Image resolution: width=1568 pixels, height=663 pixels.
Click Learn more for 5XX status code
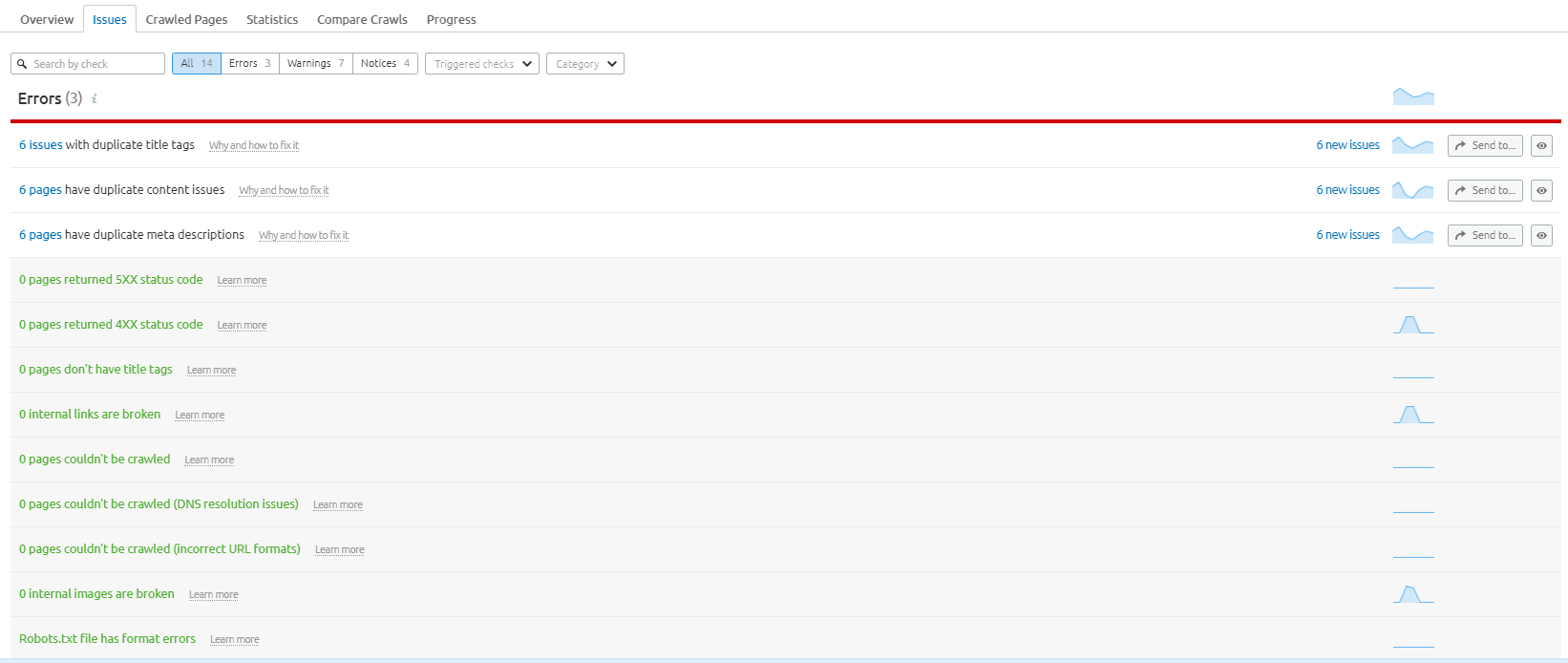[242, 281]
